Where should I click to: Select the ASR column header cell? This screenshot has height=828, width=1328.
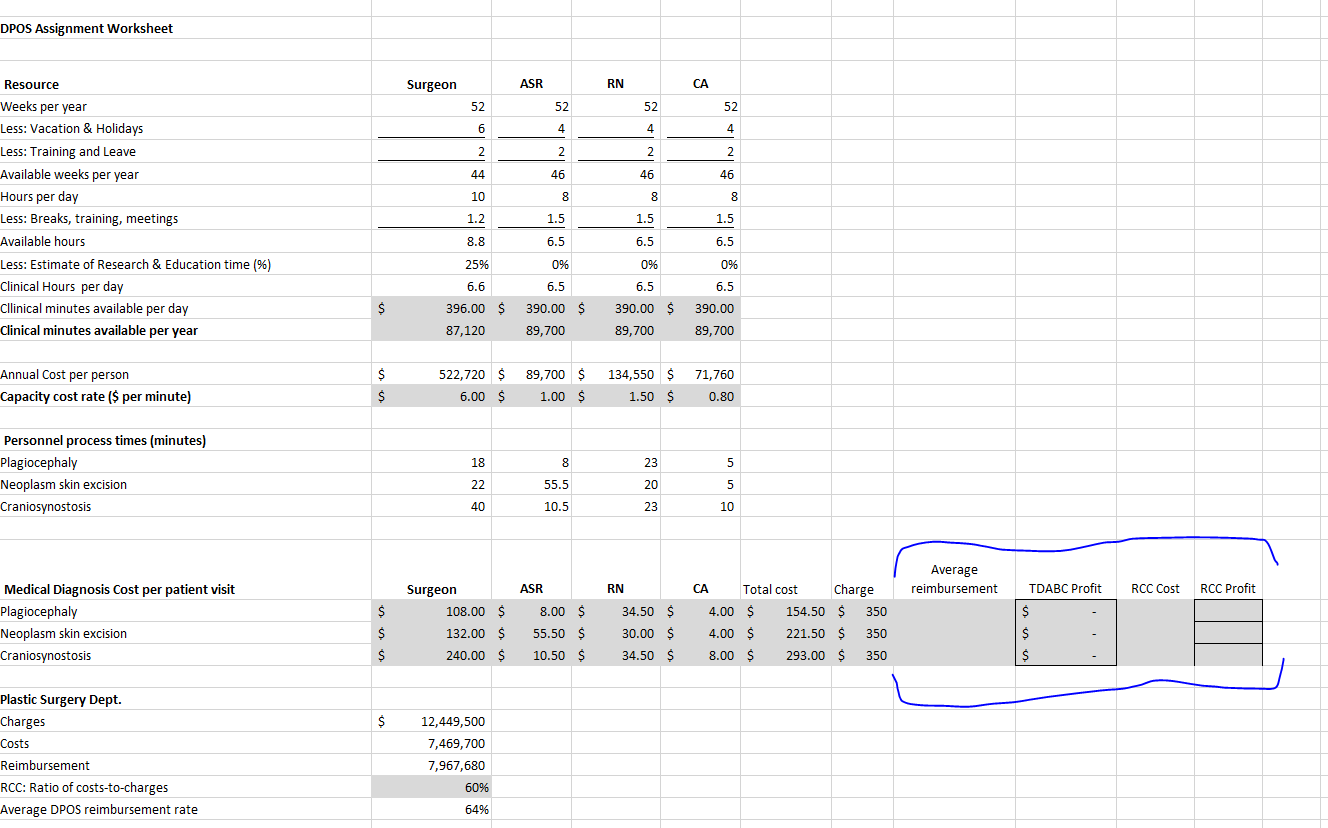point(531,84)
